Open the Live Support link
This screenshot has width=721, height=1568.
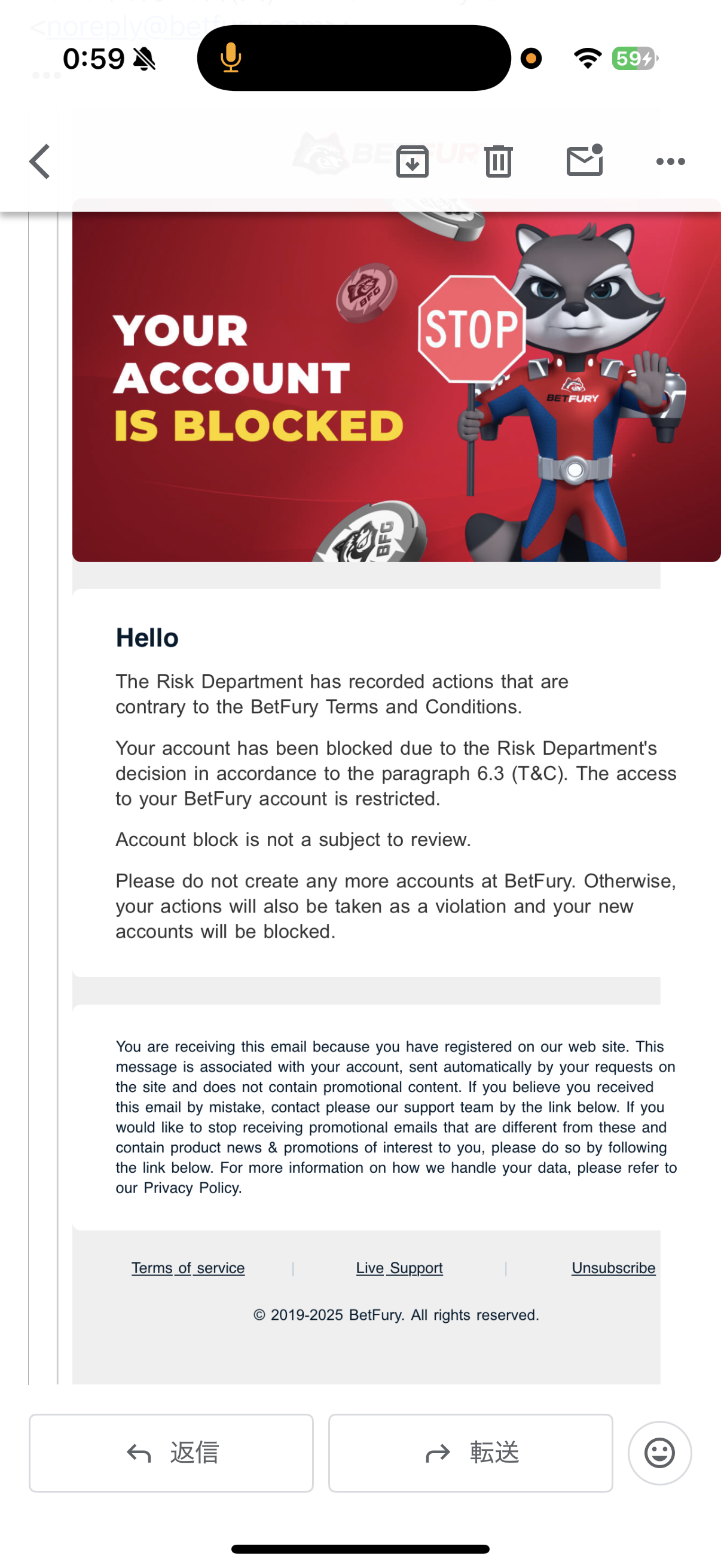pos(399,1268)
